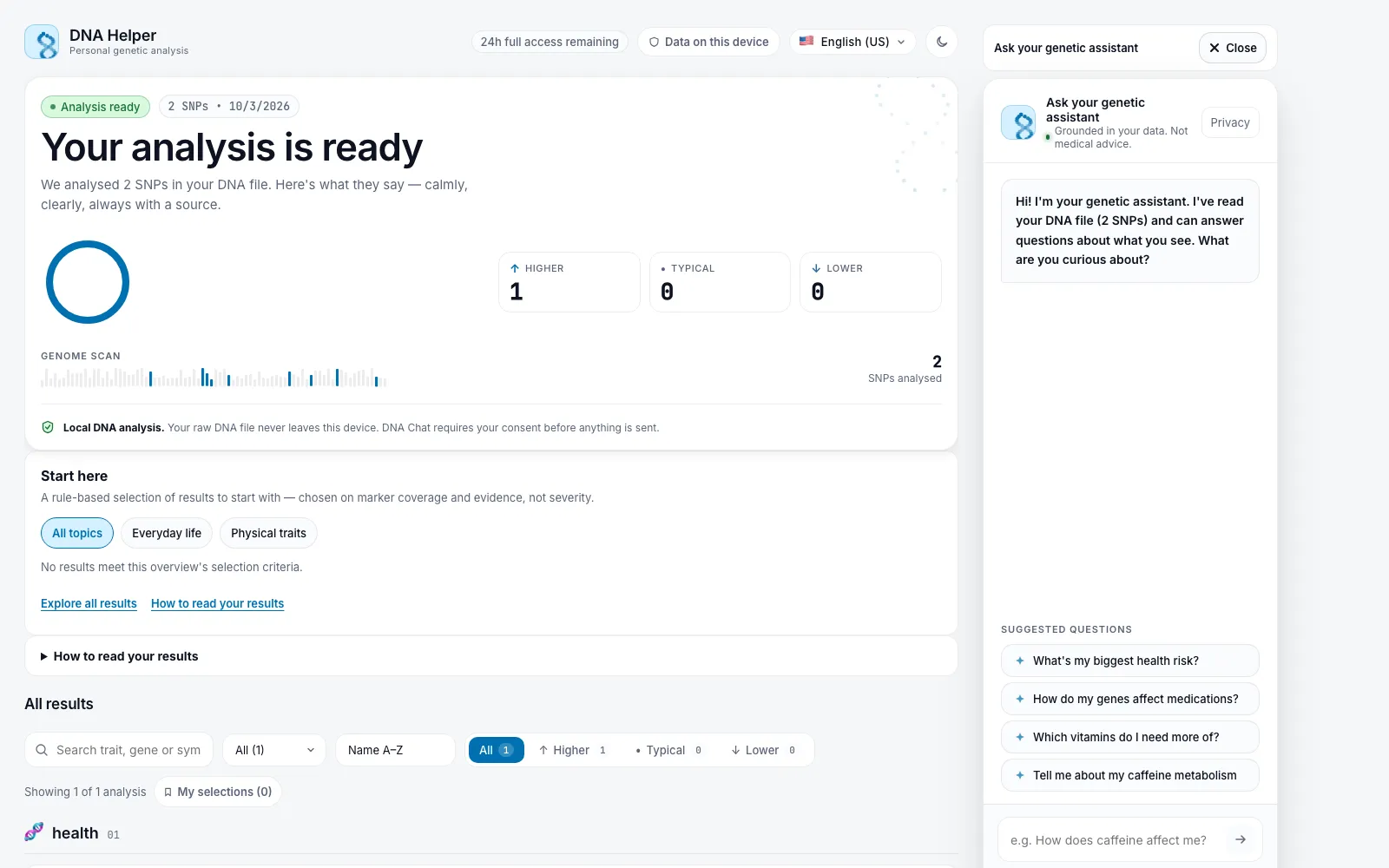The width and height of the screenshot is (1389, 868).
Task: Click the circular analysis progress ring
Action: 88,282
